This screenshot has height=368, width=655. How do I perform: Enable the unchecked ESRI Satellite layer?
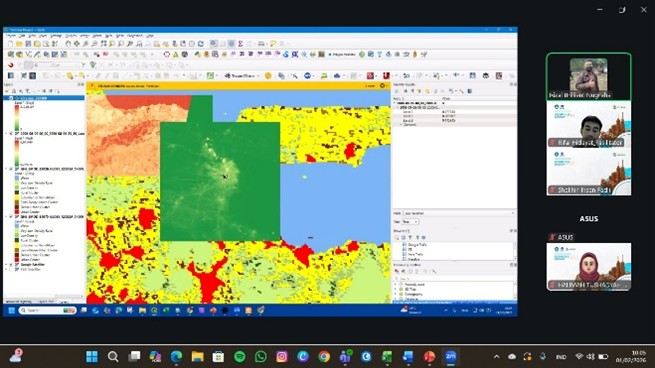11,269
